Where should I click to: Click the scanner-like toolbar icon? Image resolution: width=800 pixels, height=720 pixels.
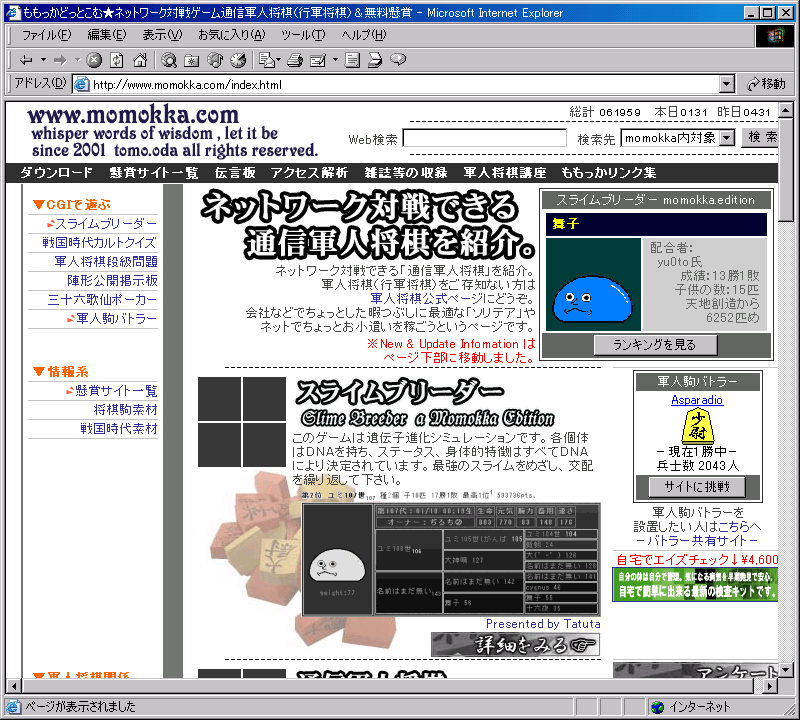(x=375, y=60)
